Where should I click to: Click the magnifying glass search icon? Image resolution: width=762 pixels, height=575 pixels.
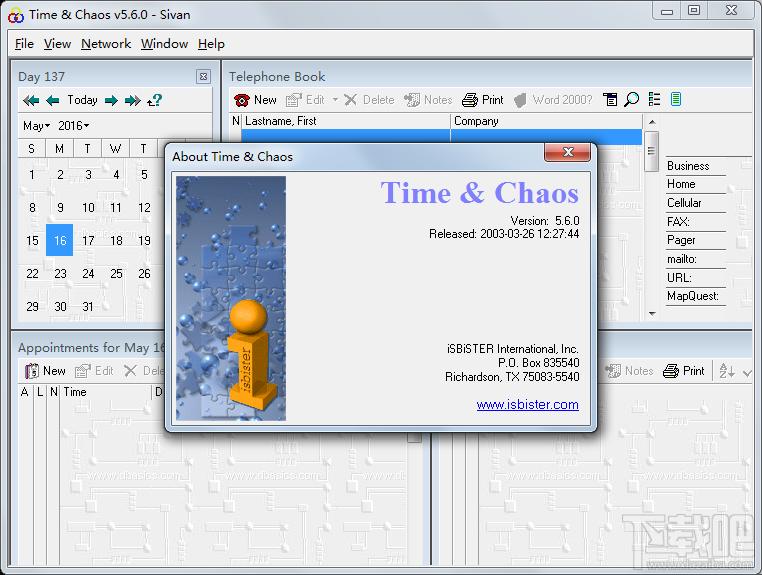click(631, 100)
